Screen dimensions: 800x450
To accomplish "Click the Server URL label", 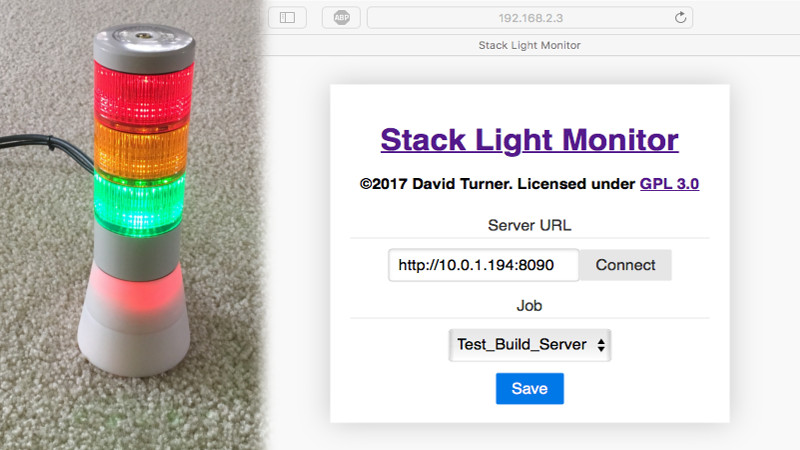I will tap(529, 225).
